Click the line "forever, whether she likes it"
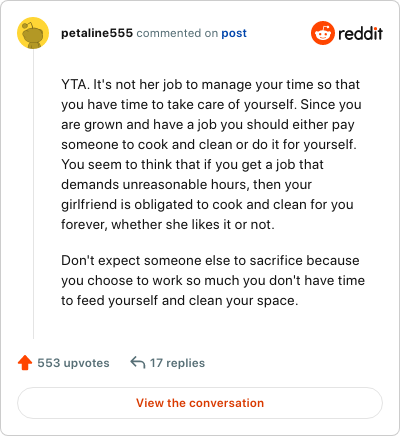Image resolution: width=400 pixels, height=436 pixels. 168,224
